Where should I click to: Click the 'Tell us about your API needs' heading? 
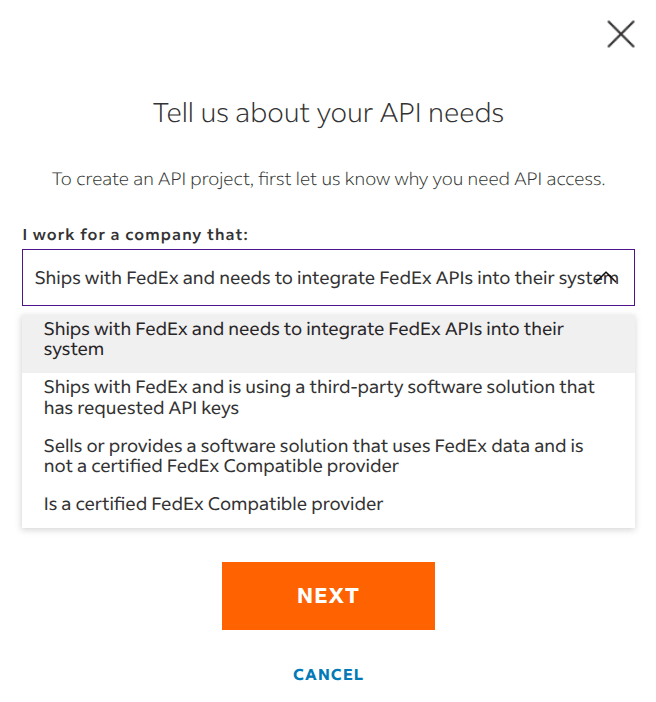(x=328, y=113)
